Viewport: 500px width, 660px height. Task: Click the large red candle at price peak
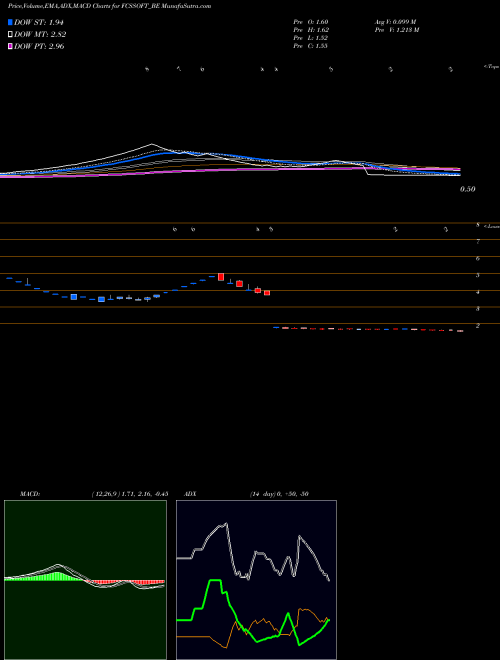coord(221,277)
